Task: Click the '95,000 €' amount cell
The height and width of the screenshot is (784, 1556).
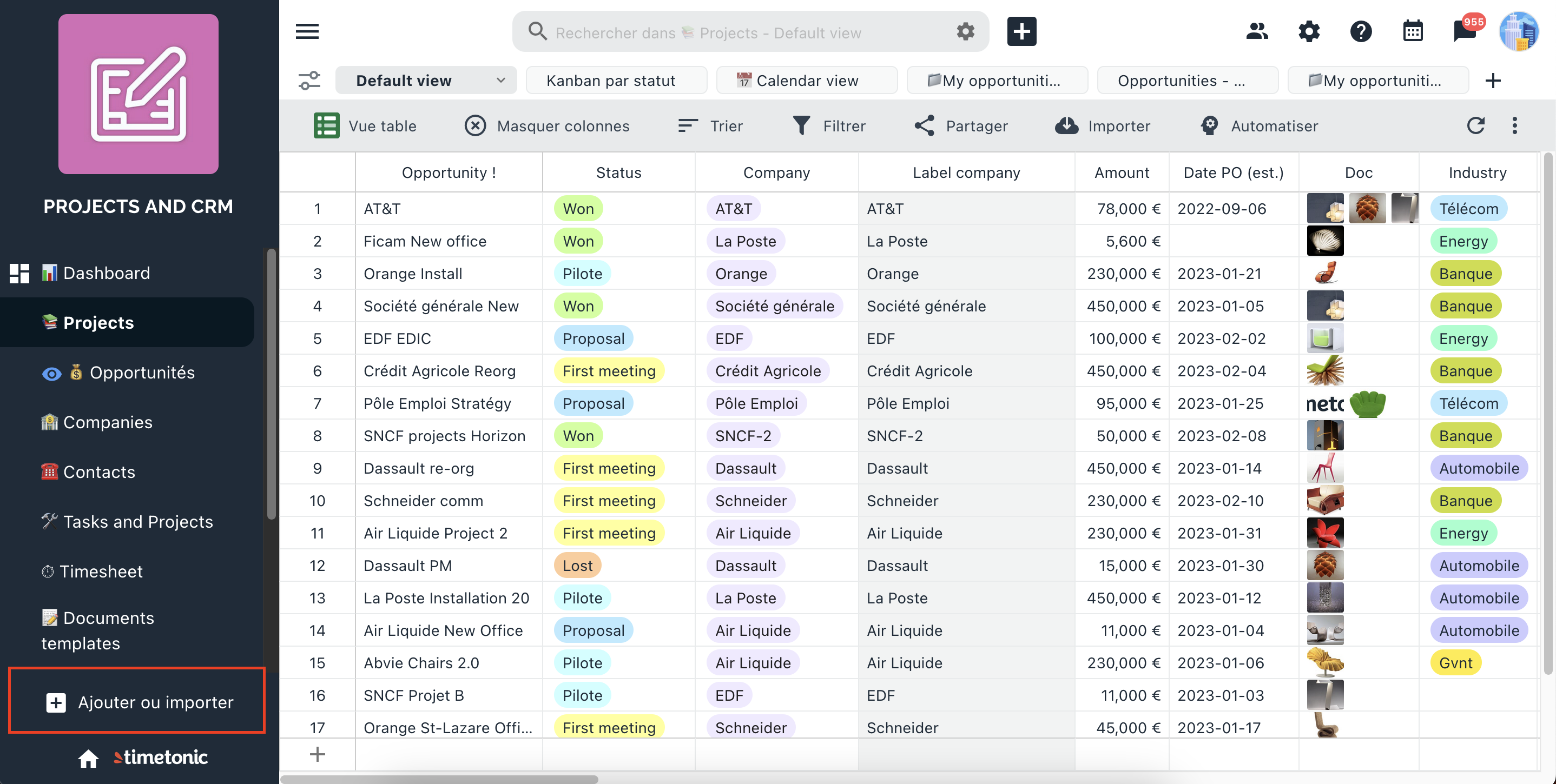Action: click(x=1122, y=403)
